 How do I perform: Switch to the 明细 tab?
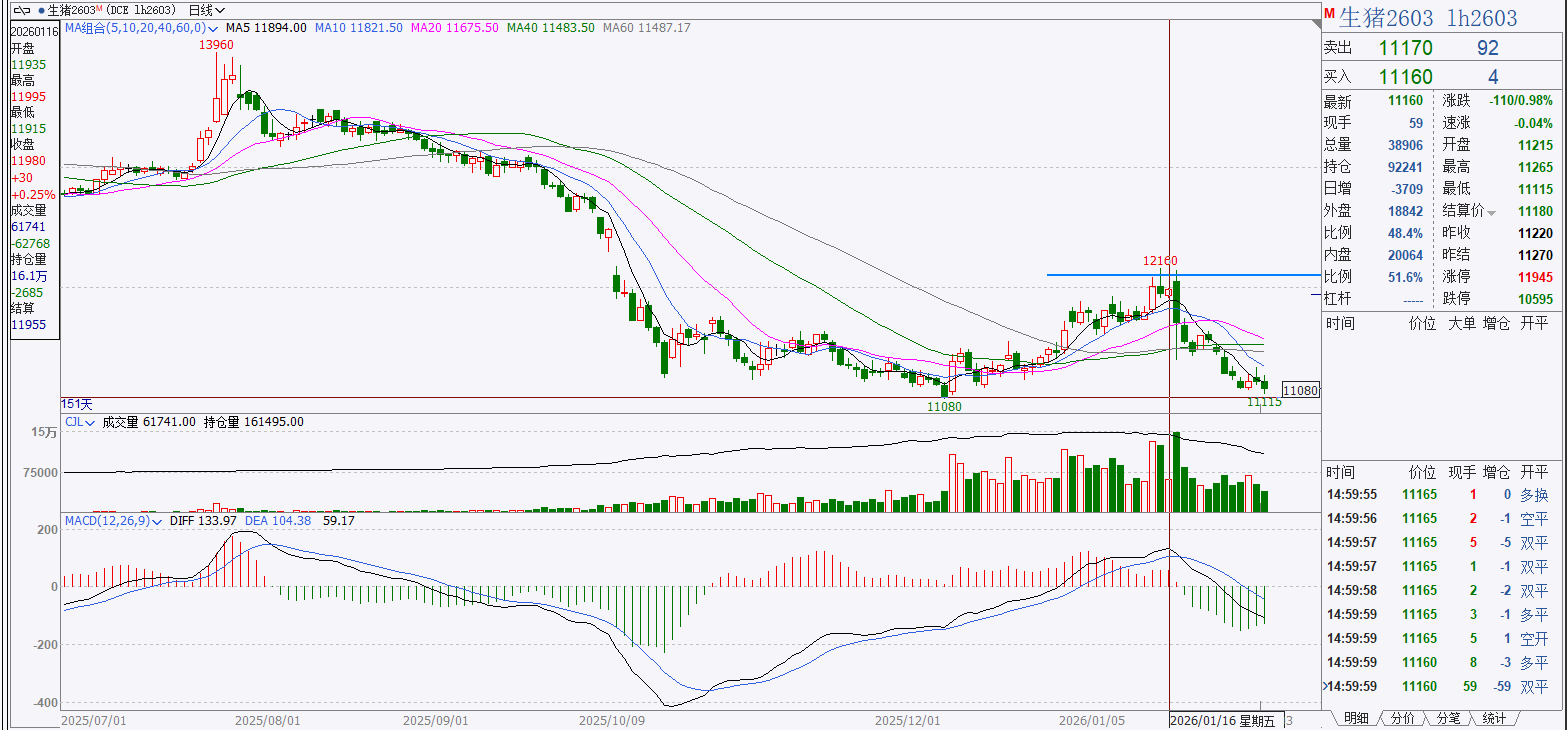[1355, 718]
